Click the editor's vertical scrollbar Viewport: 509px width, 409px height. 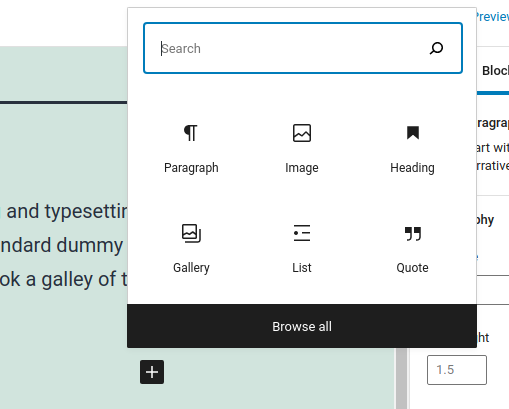401,378
